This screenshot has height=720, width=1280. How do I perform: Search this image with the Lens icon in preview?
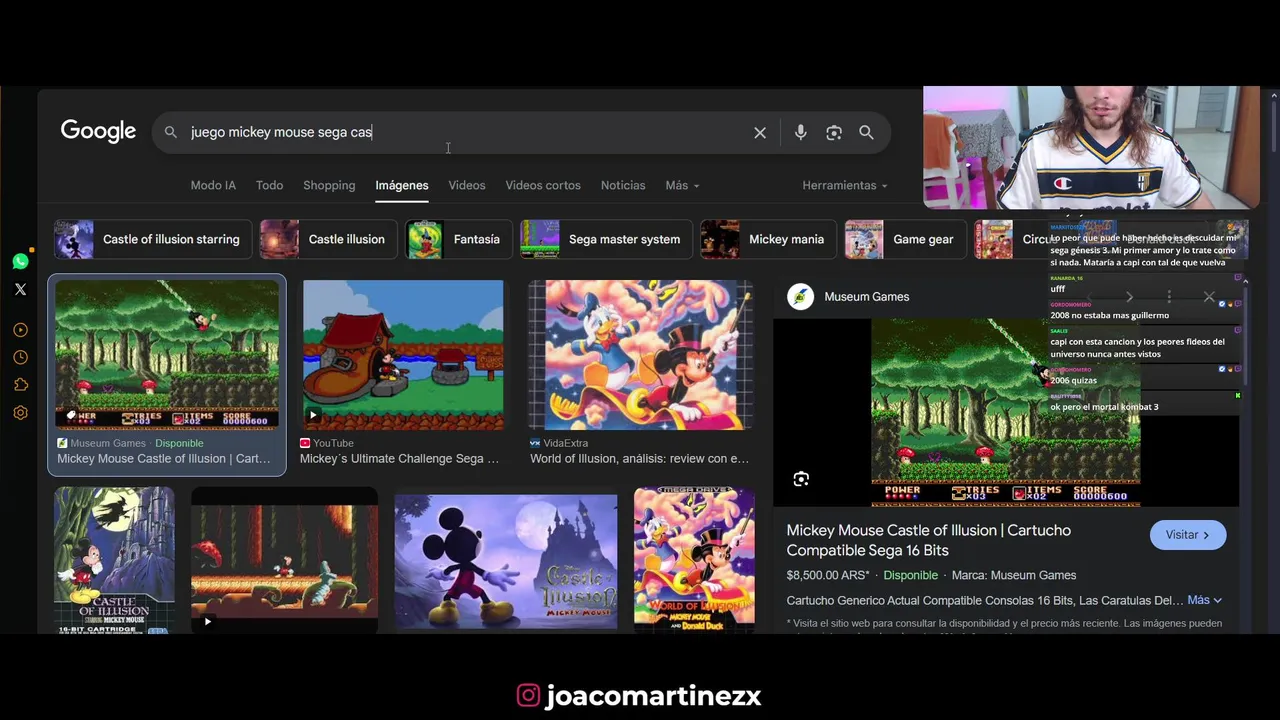[801, 479]
